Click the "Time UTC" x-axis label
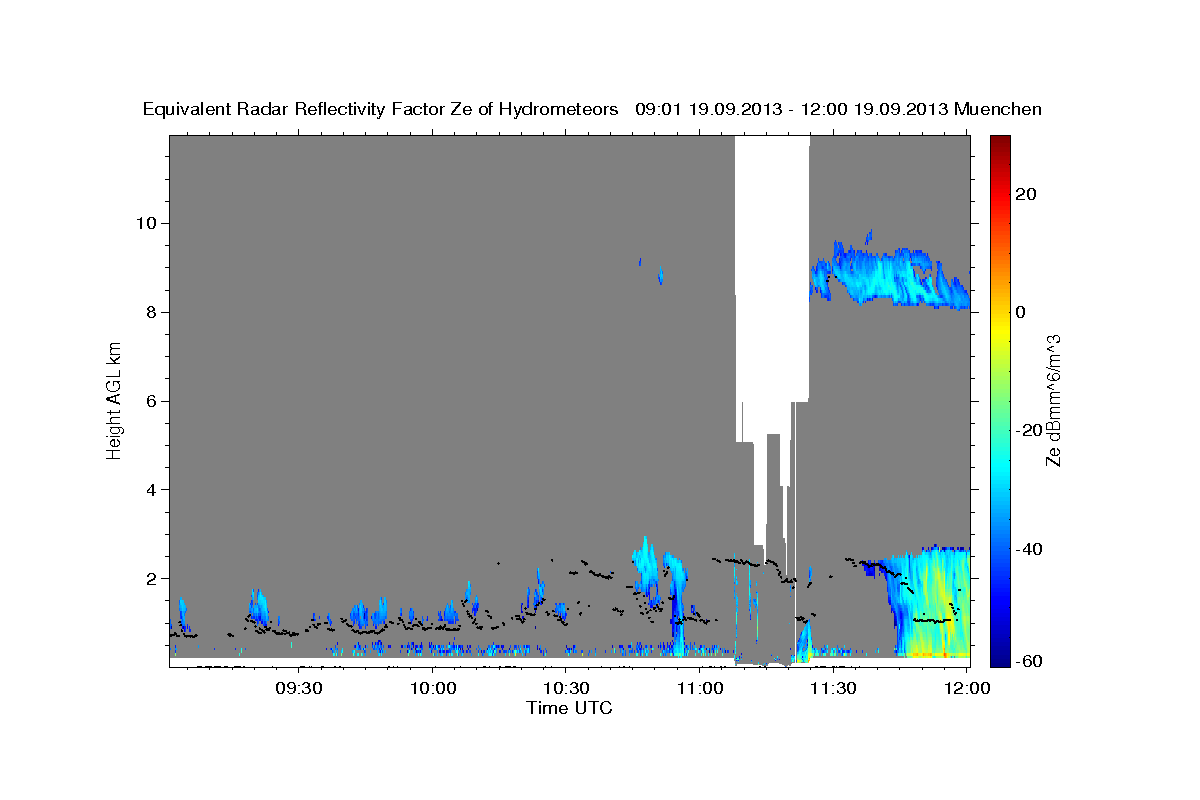This screenshot has width=1200, height=800. tap(570, 708)
